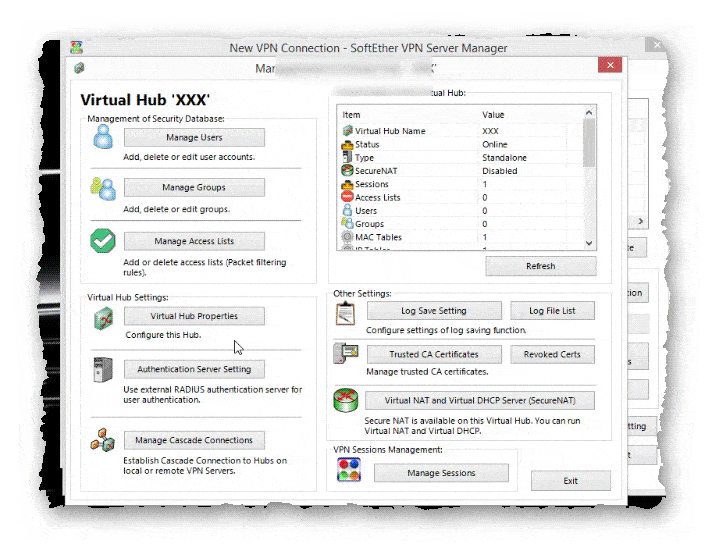704x544 pixels.
Task: Click the colorful VPN Sessions icon
Action: 349,470
